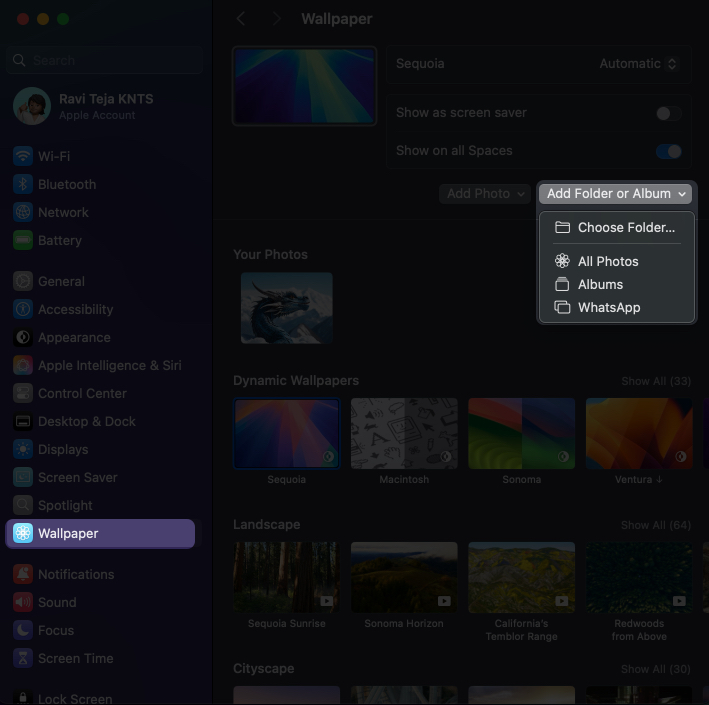
Task: Click the 'Dynamic Wallpapers' section heading
Action: click(x=296, y=381)
